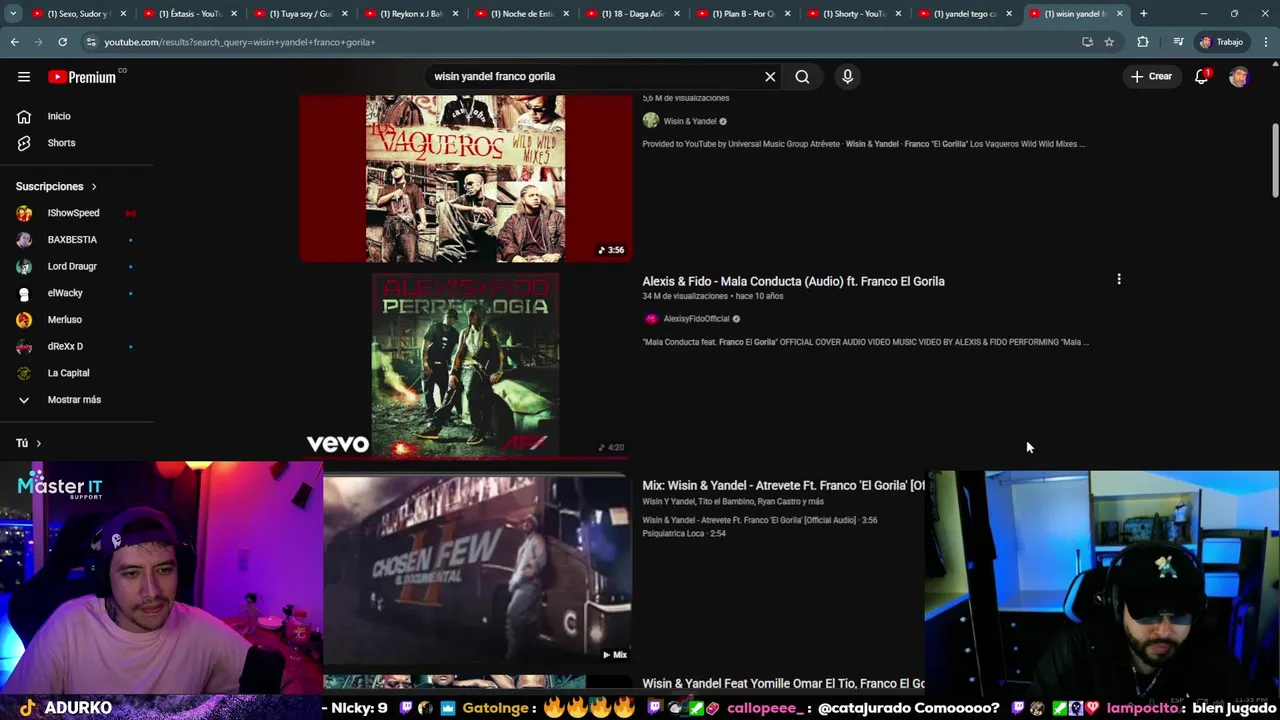Click the Psiquiatrica Loca 2:54 track
This screenshot has height=720, width=1280.
[x=684, y=534]
